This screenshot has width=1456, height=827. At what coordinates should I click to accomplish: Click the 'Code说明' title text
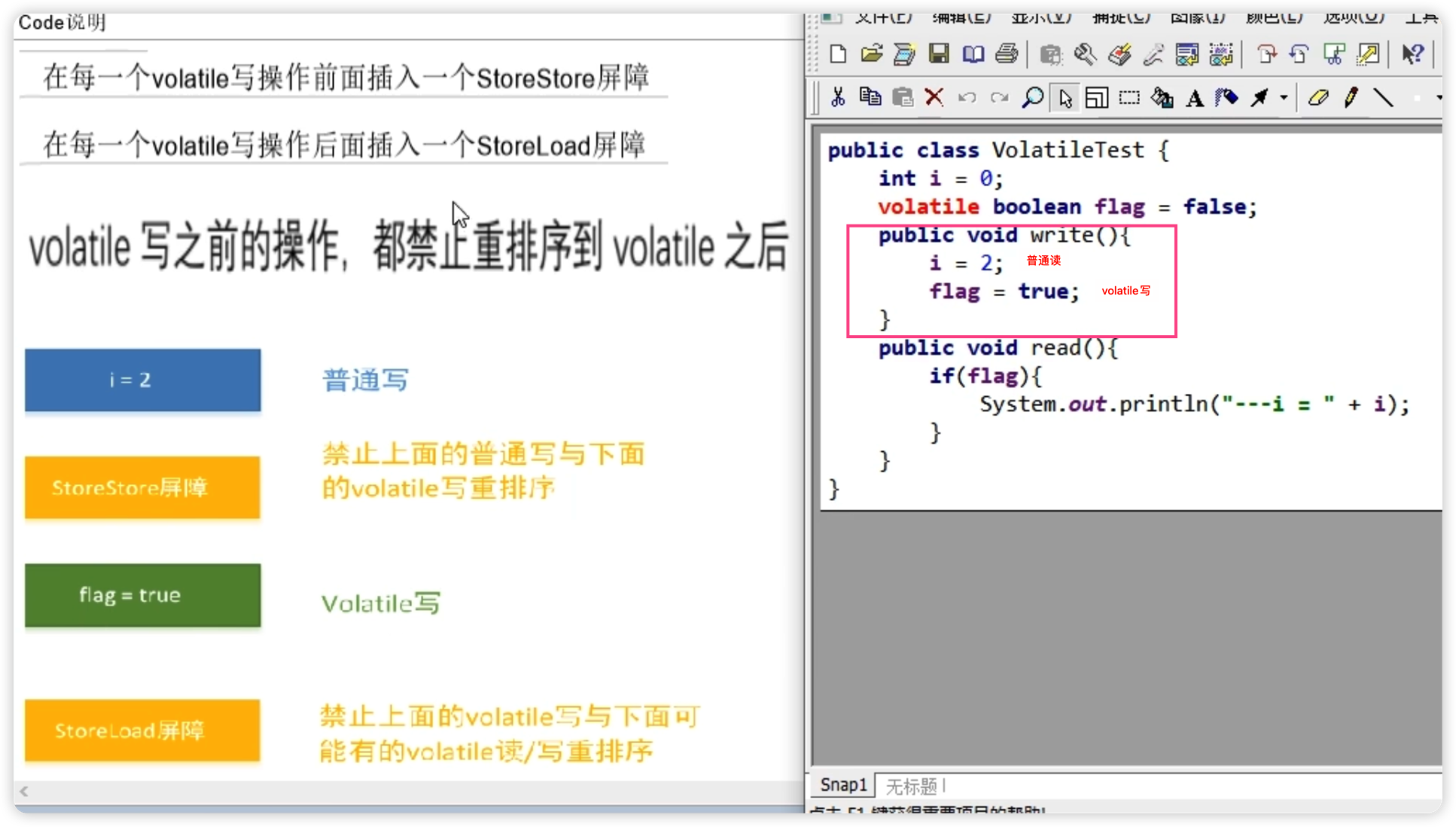click(62, 23)
